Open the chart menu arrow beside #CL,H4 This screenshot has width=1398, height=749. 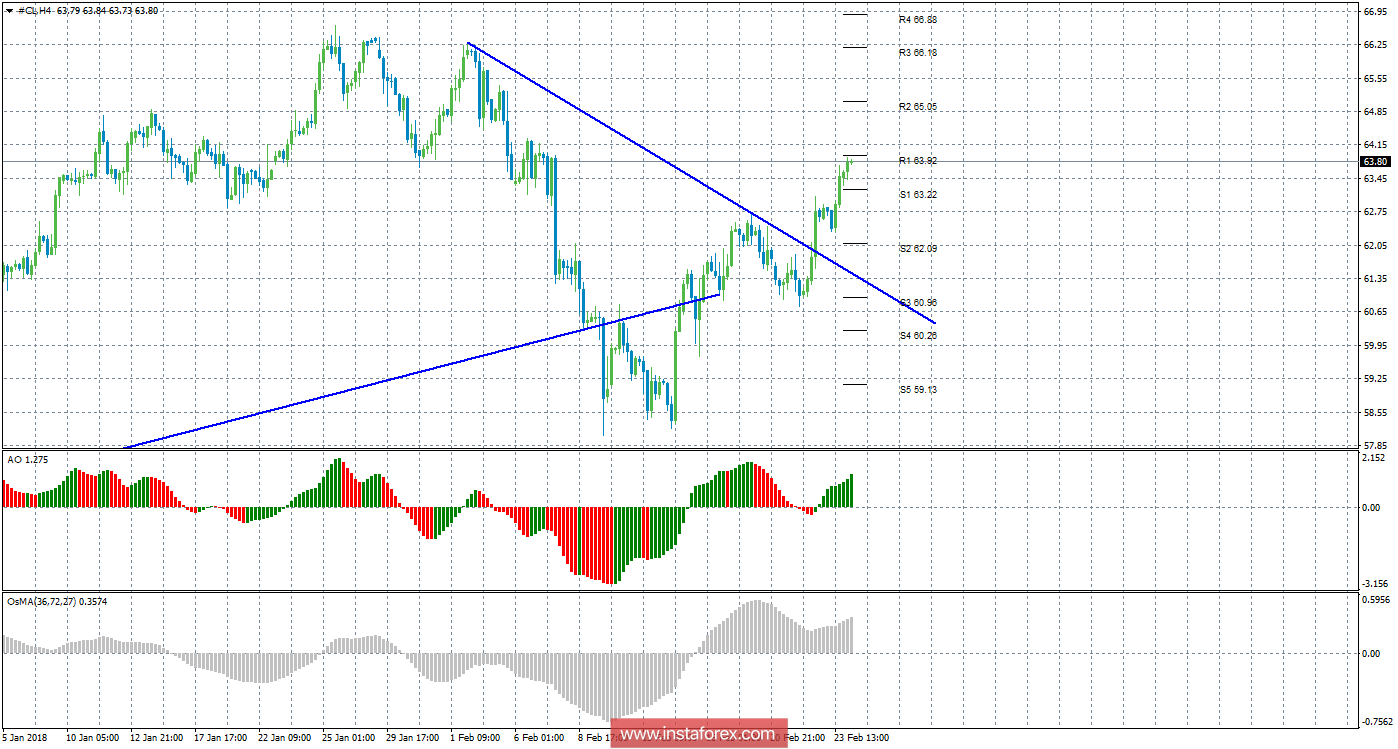9,10
